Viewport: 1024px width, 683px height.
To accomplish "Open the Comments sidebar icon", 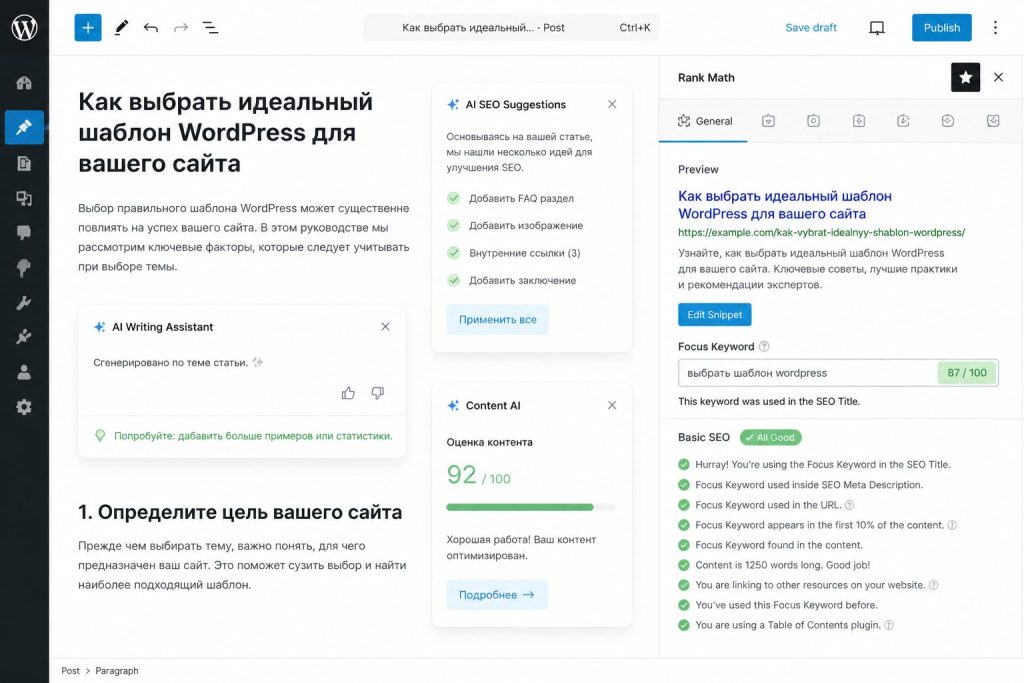I will [x=24, y=232].
